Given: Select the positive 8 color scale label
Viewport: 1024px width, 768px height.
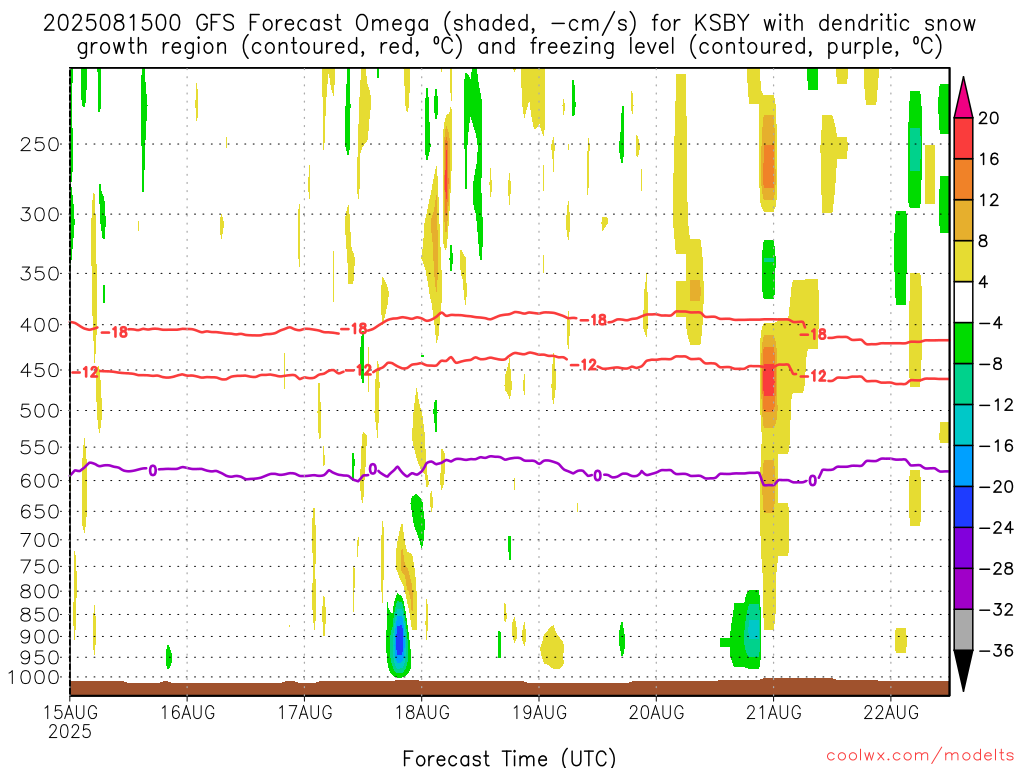Looking at the screenshot, I should tap(984, 242).
